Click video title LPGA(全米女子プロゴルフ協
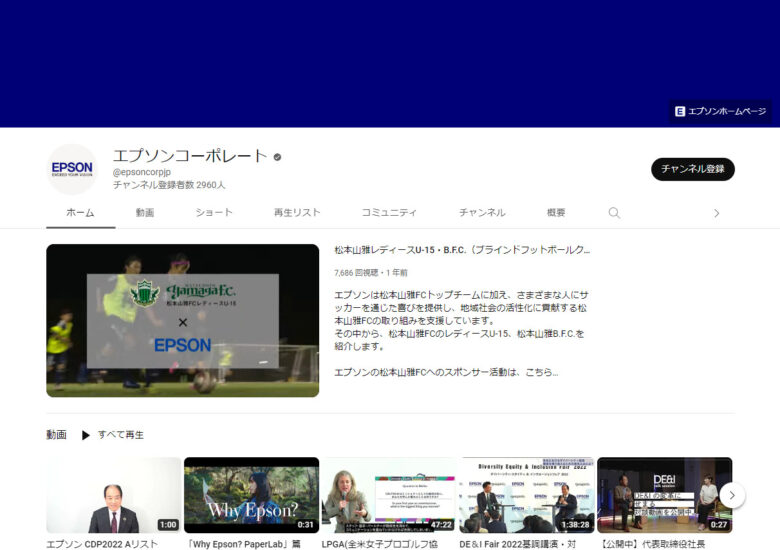The width and height of the screenshot is (780, 550). (380, 545)
